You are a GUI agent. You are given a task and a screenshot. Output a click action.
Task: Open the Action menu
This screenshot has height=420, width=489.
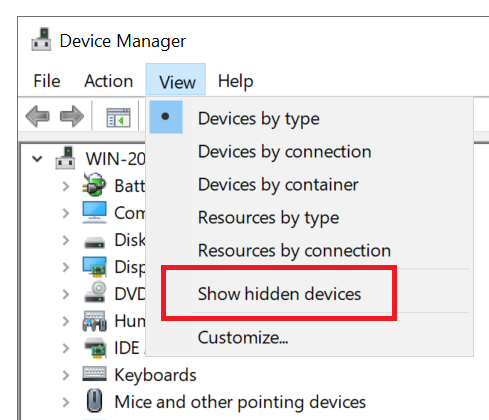tap(109, 81)
